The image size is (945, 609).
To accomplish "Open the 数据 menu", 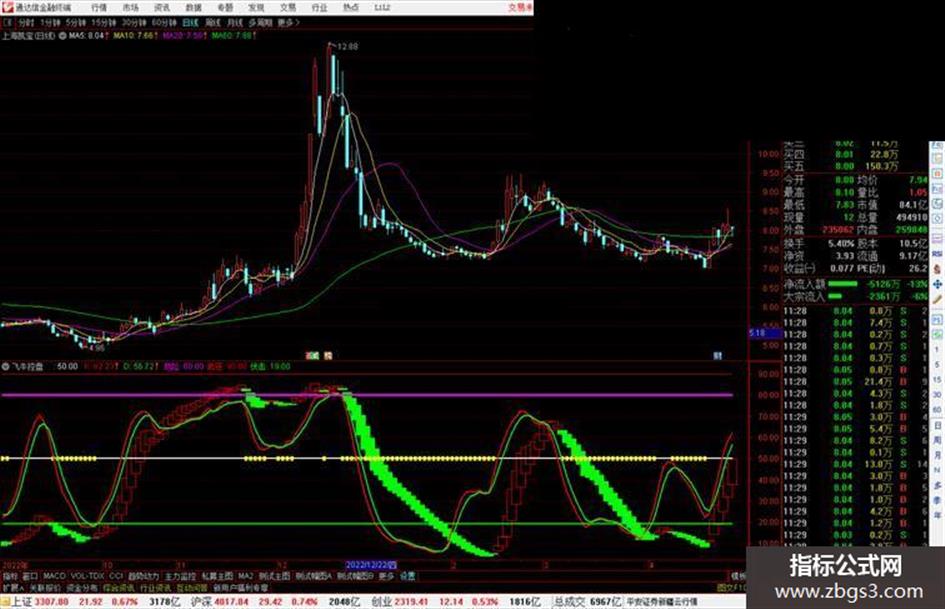I will [193, 7].
